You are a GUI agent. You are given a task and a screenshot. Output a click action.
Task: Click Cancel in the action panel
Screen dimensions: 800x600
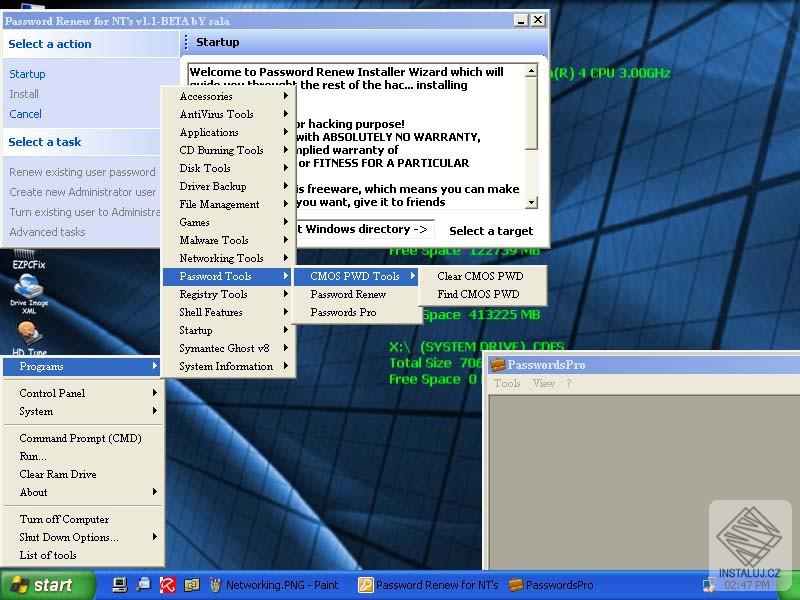click(x=27, y=114)
